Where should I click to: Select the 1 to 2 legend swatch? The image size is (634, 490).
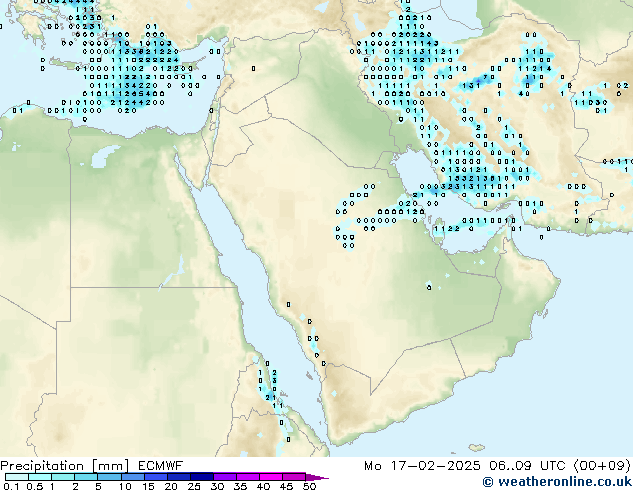tap(63, 477)
